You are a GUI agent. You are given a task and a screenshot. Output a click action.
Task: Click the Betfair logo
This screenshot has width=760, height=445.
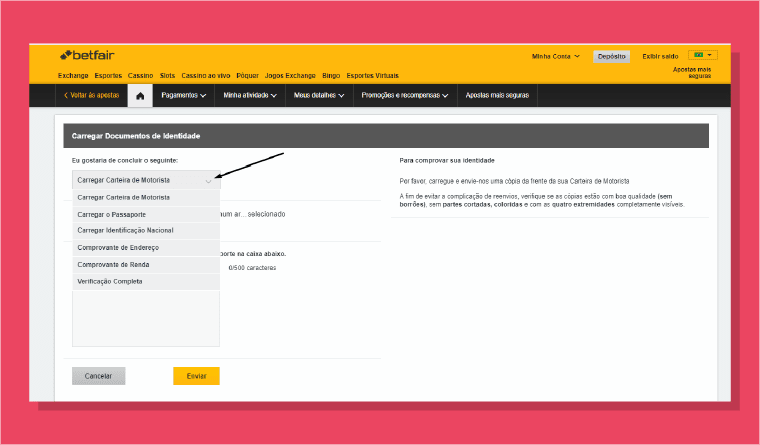pyautogui.click(x=87, y=55)
